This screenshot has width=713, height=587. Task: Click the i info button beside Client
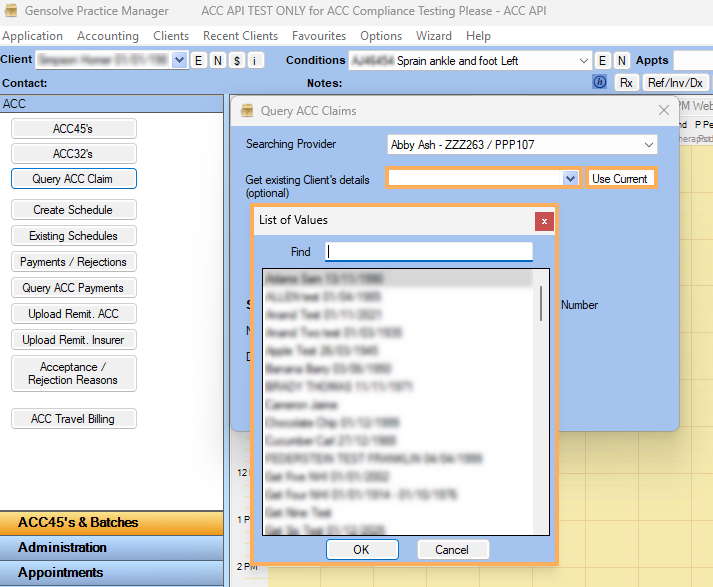(x=255, y=61)
